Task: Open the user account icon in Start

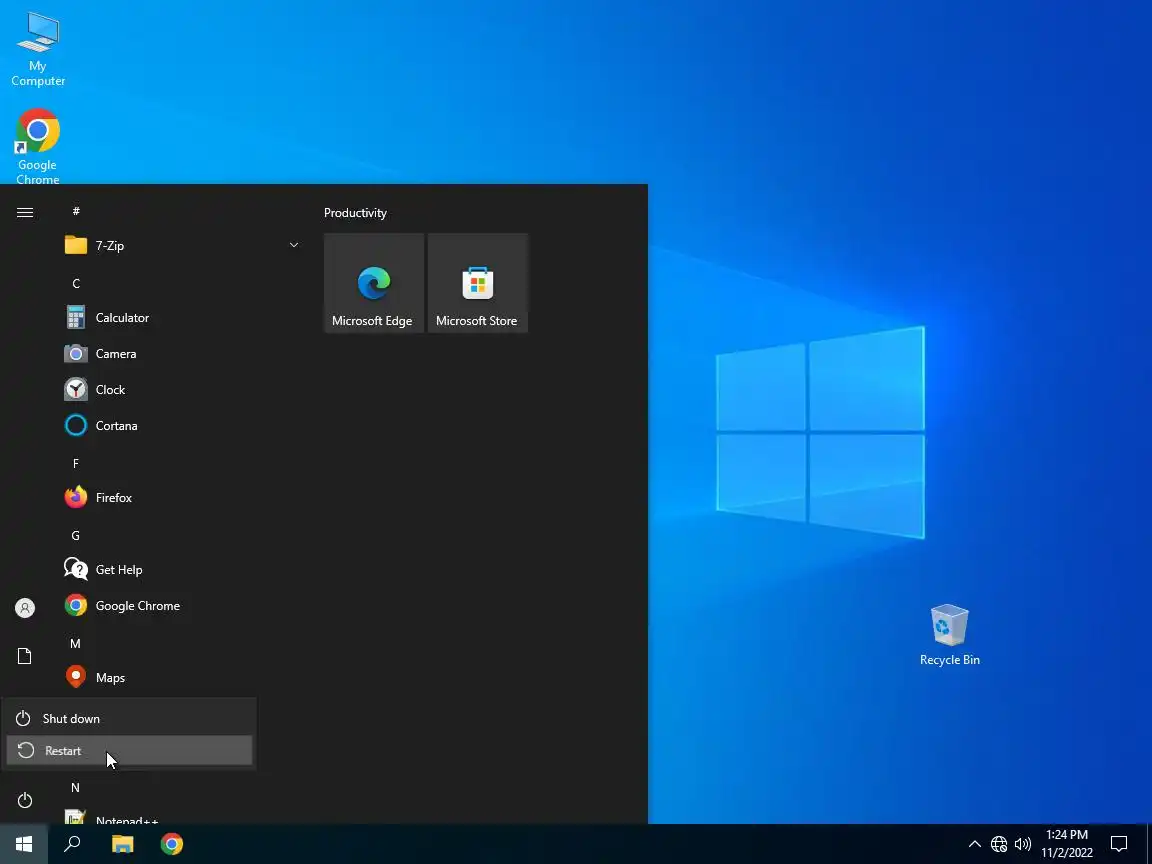Action: pos(25,608)
